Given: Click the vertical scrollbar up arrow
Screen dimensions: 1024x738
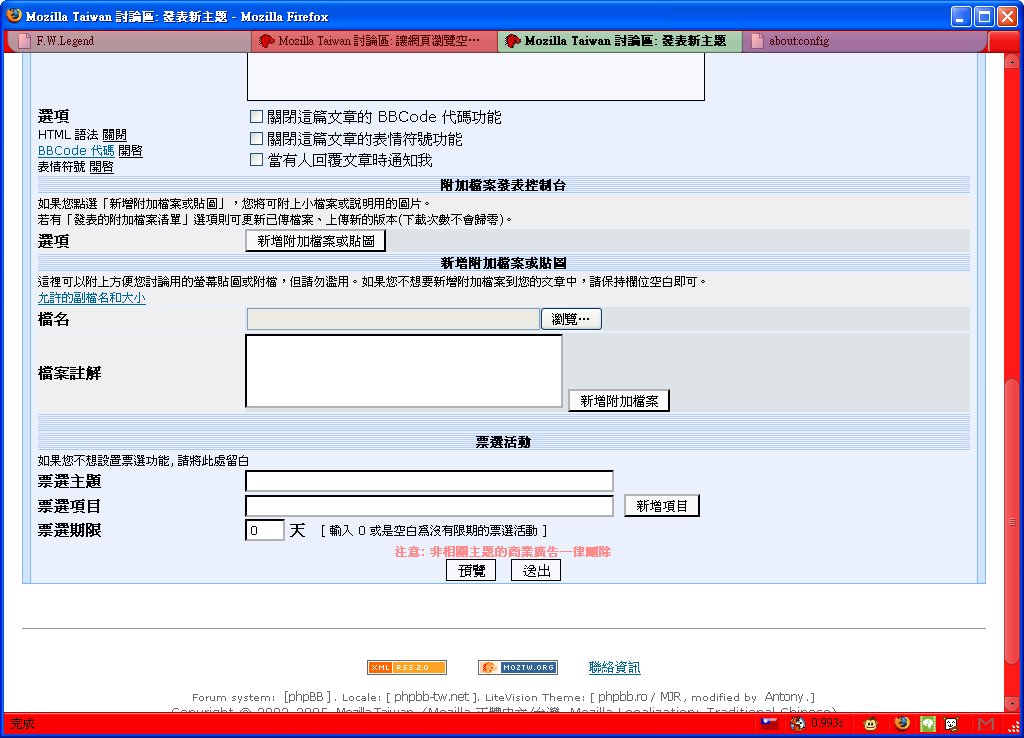Looking at the screenshot, I should [1012, 62].
